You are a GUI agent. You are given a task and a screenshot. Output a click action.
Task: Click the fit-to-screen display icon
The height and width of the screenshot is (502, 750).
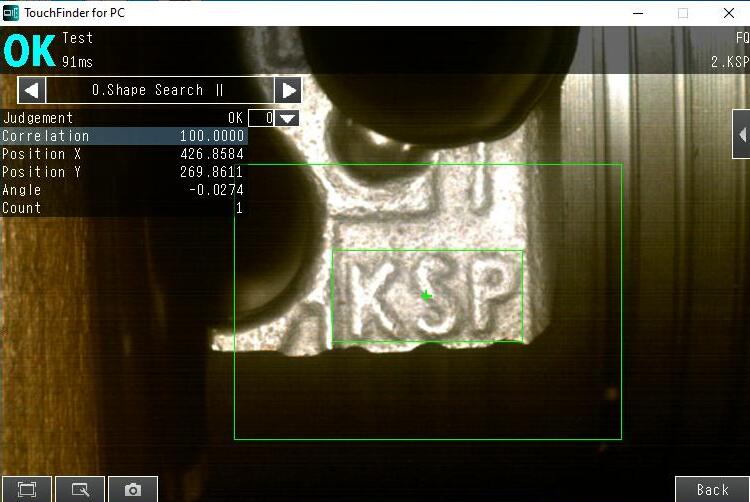point(27,489)
